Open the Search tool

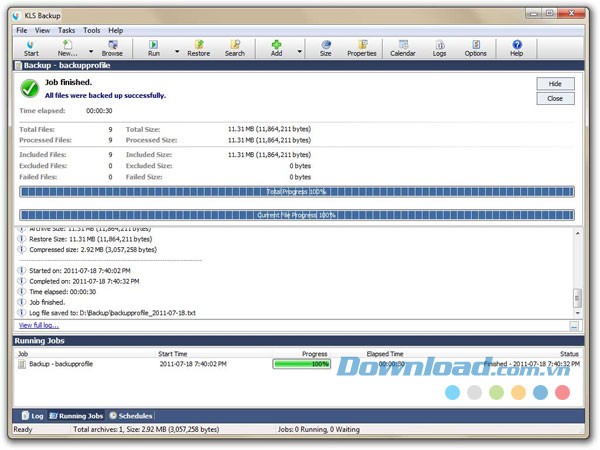[x=234, y=47]
